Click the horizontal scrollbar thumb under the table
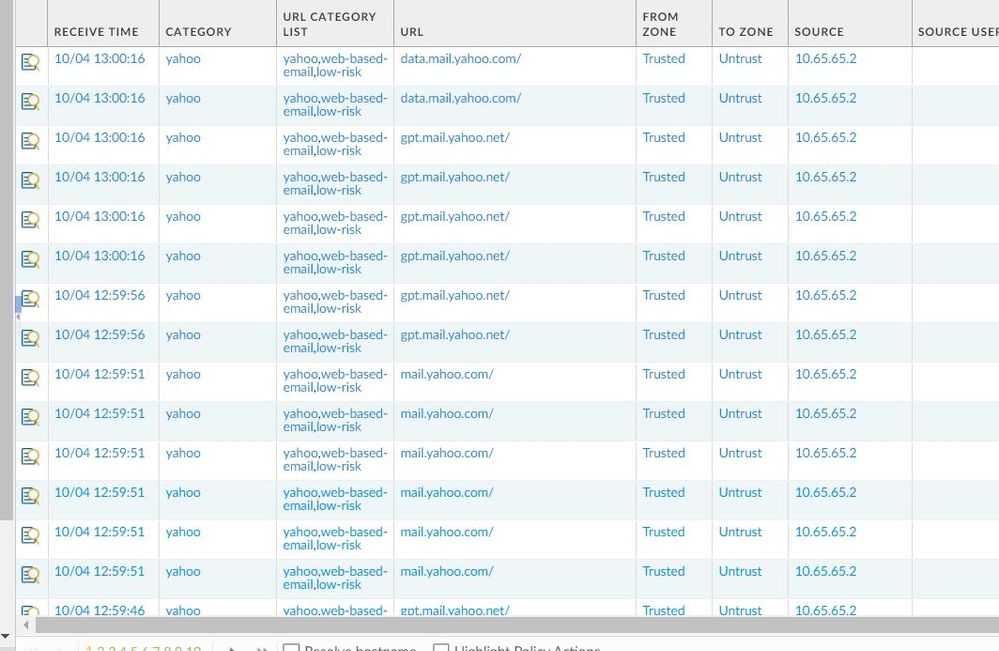 point(517,625)
